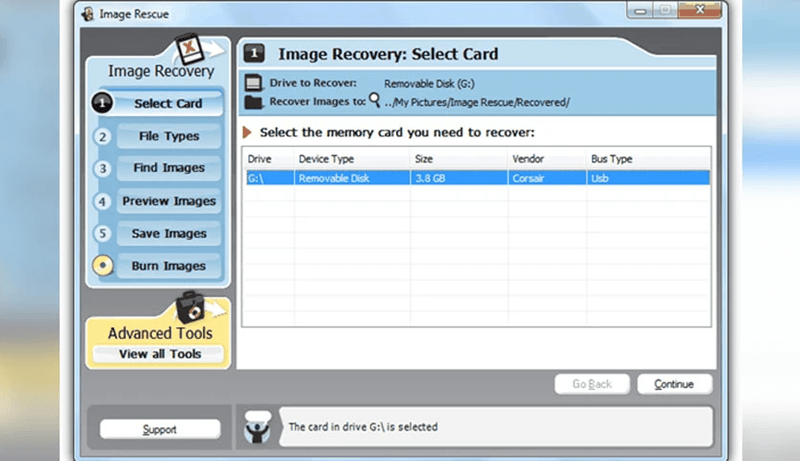
Task: Click step 3 number circle icon
Action: click(x=103, y=168)
